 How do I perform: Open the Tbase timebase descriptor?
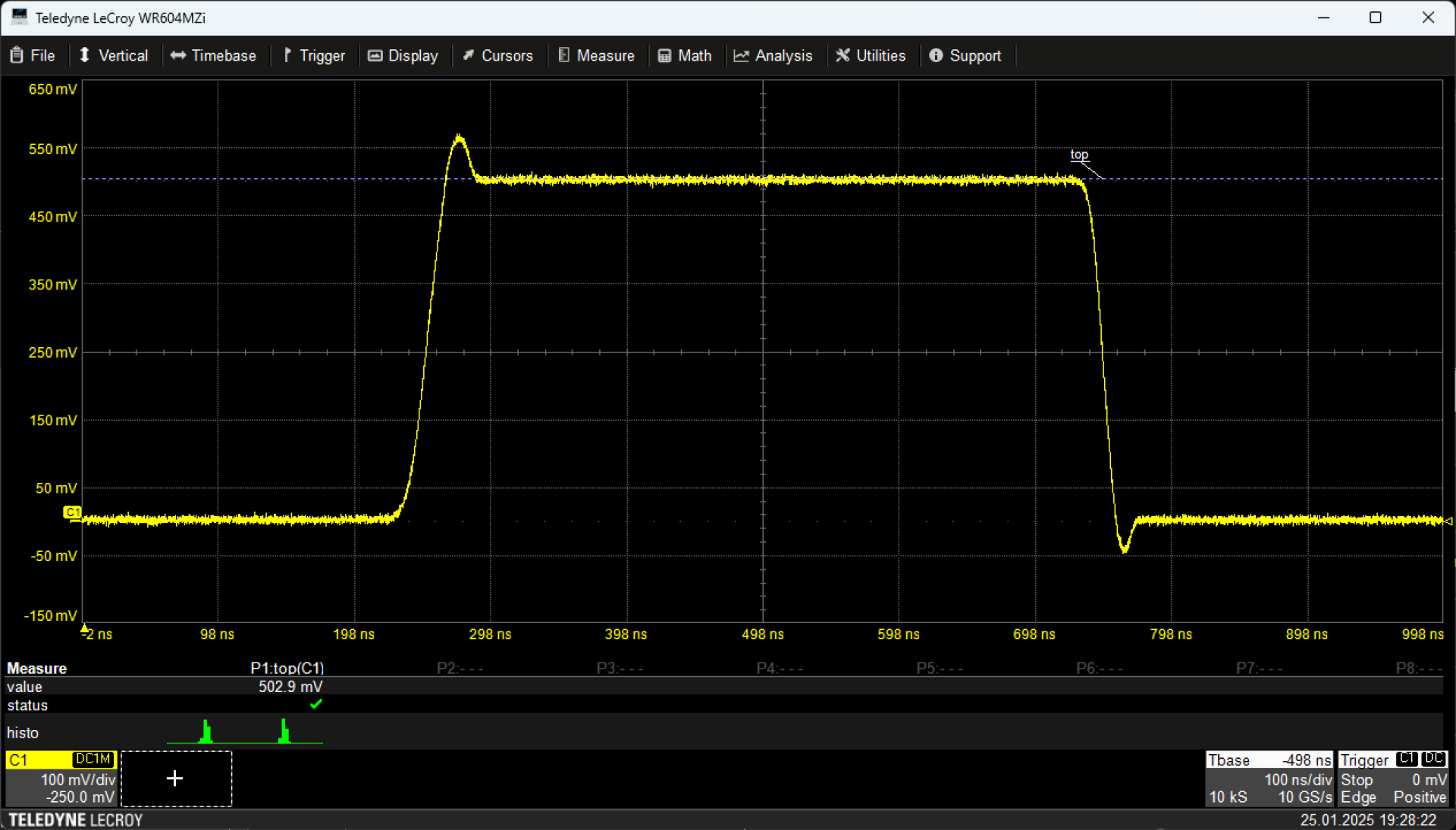pyautogui.click(x=1269, y=778)
